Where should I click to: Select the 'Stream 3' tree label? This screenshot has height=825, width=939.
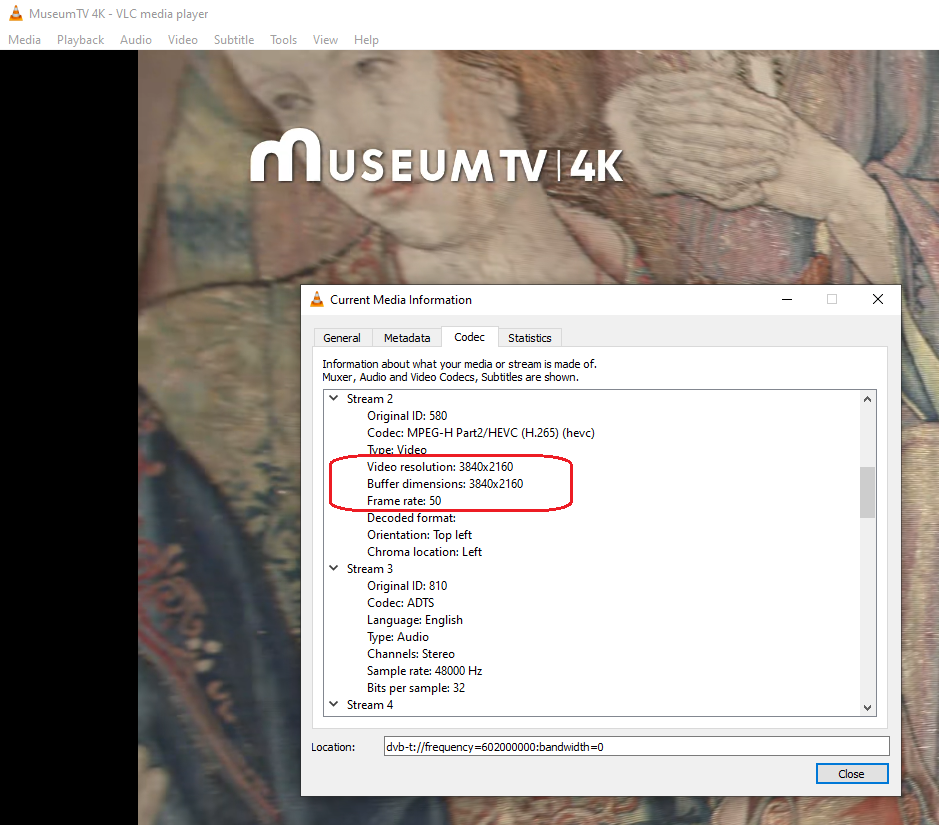(370, 569)
